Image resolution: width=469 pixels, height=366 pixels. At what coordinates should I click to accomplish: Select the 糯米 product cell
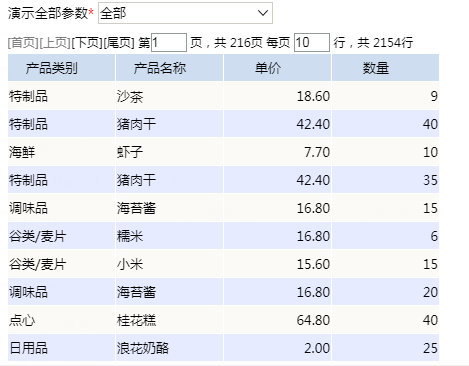click(169, 236)
